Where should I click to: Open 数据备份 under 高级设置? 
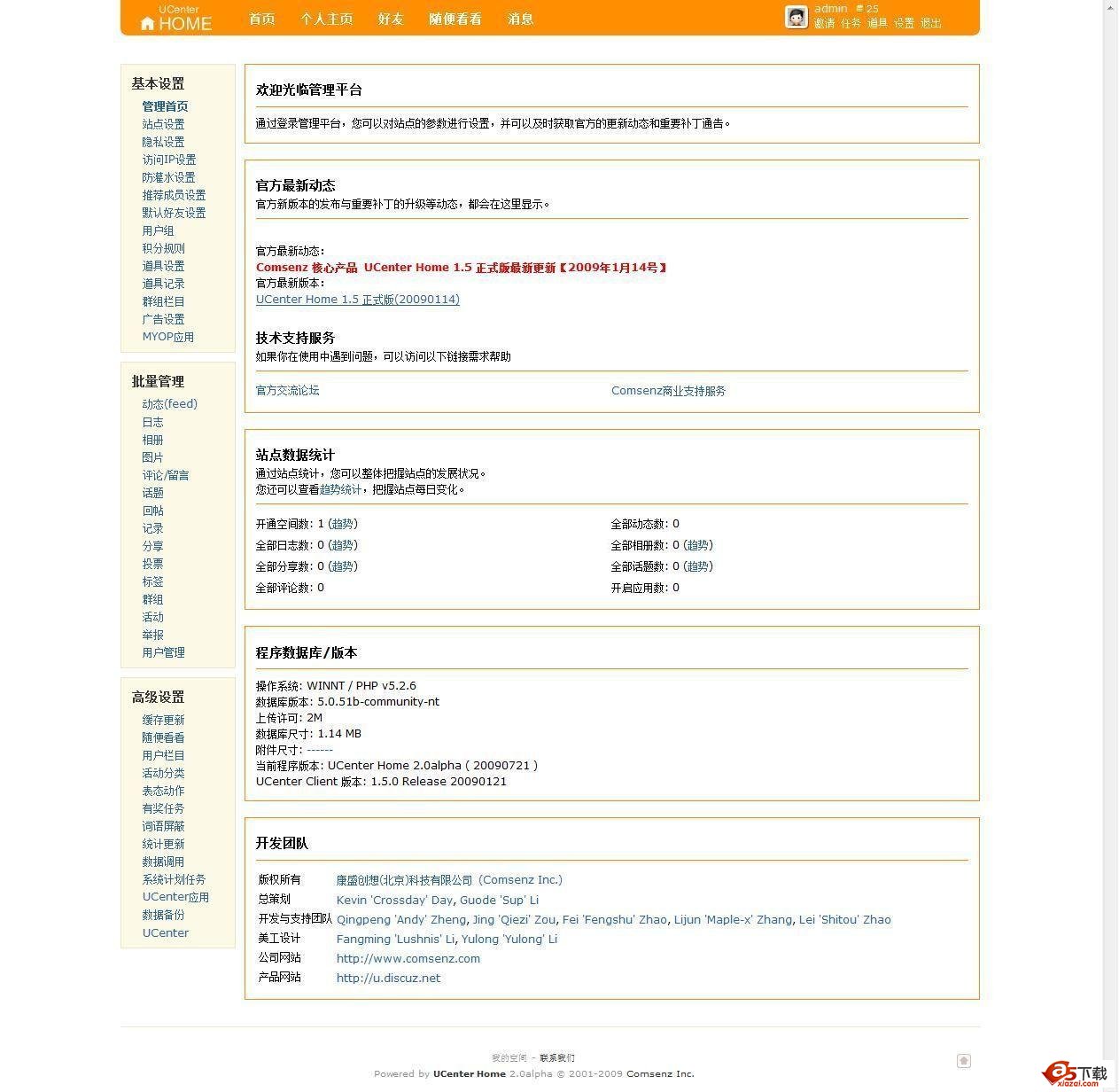click(x=163, y=915)
